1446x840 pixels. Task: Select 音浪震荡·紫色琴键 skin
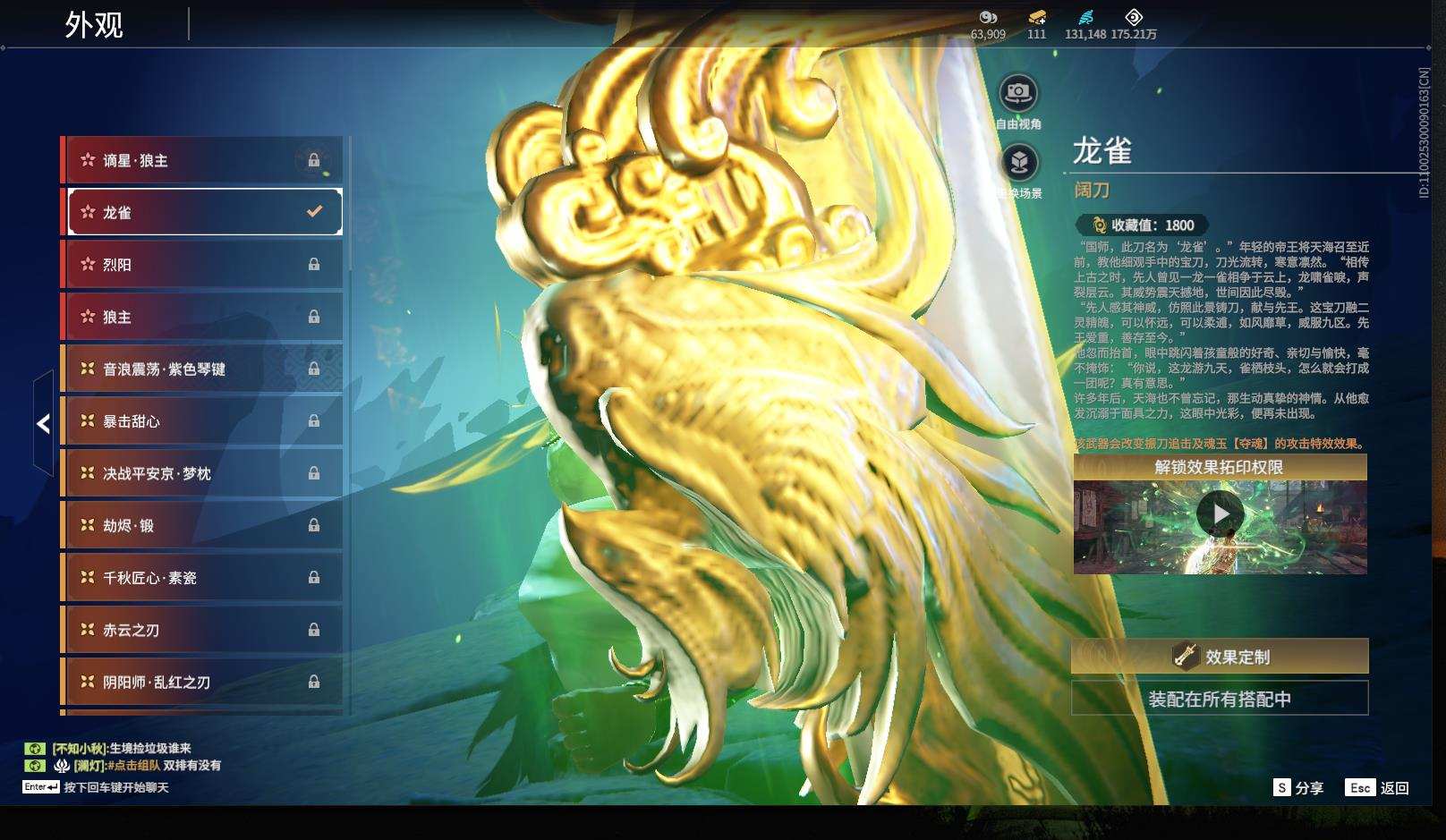click(x=202, y=369)
